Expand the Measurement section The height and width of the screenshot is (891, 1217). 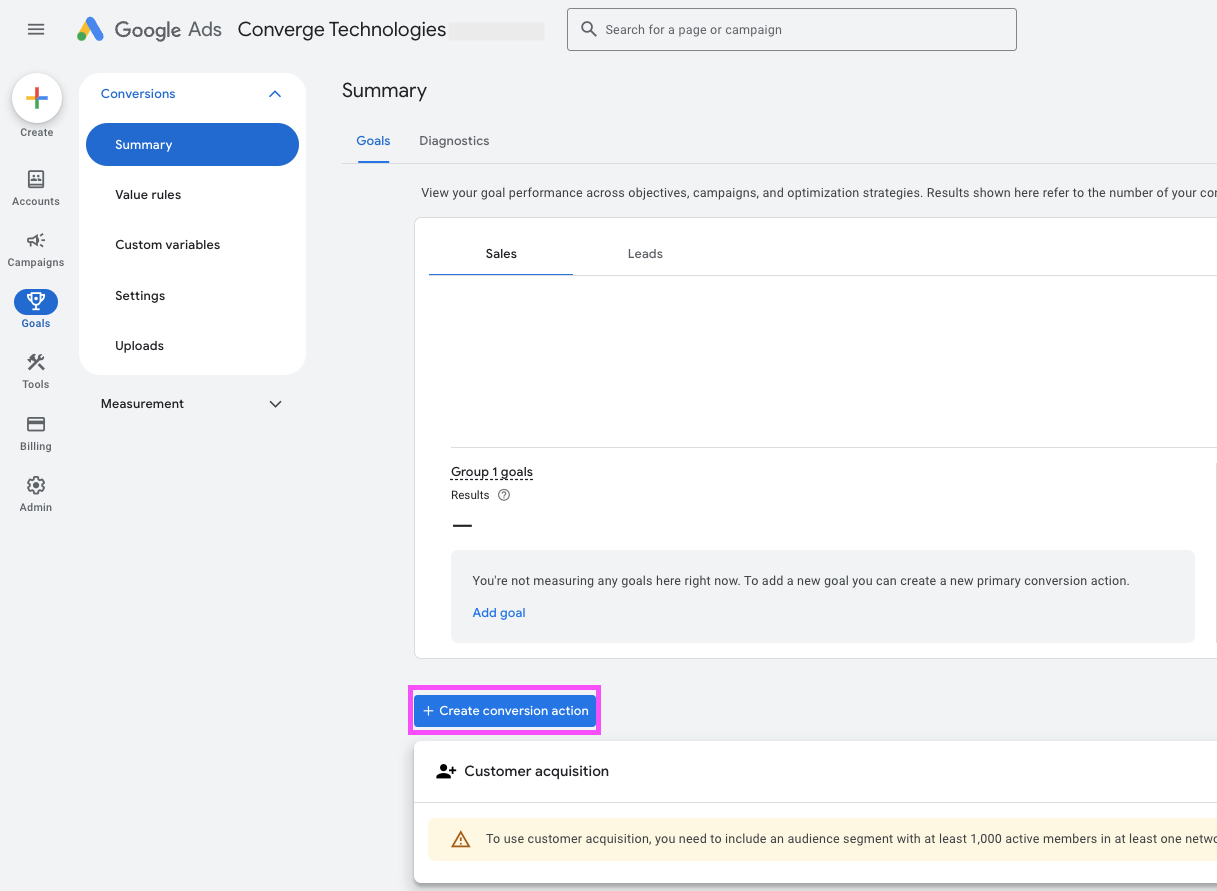[275, 404]
